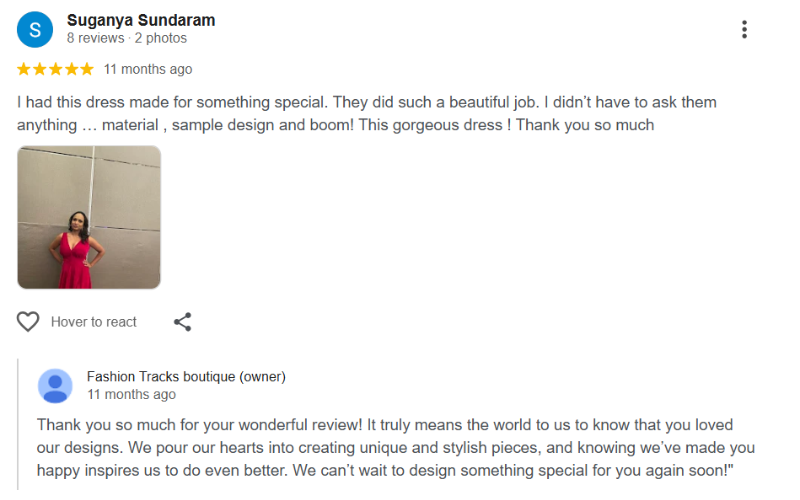Click the '8 reviews' text under the reviewer name
Image resolution: width=800 pixels, height=500 pixels.
point(96,38)
